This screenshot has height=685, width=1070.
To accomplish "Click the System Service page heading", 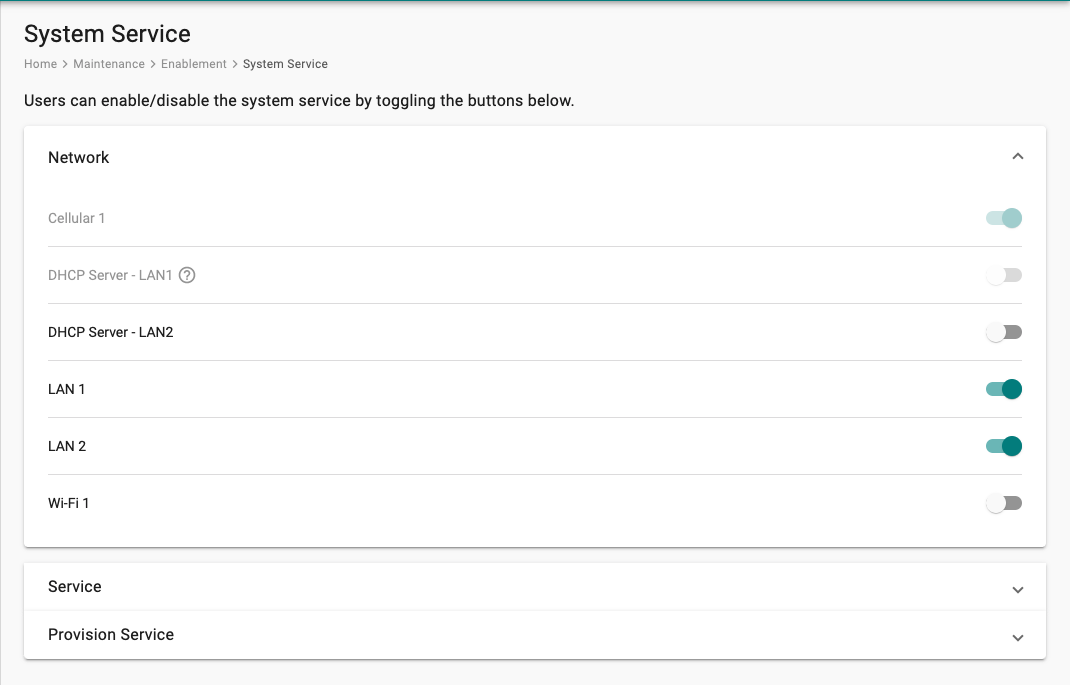I will point(107,34).
